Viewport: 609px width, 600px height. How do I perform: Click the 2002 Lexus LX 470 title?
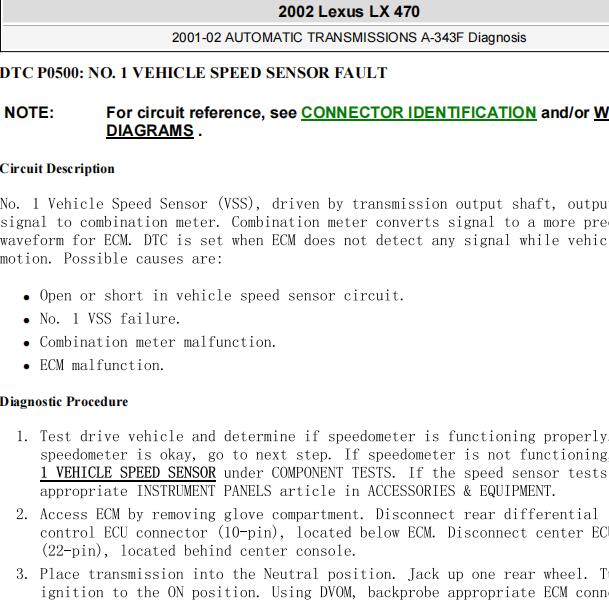[x=348, y=11]
